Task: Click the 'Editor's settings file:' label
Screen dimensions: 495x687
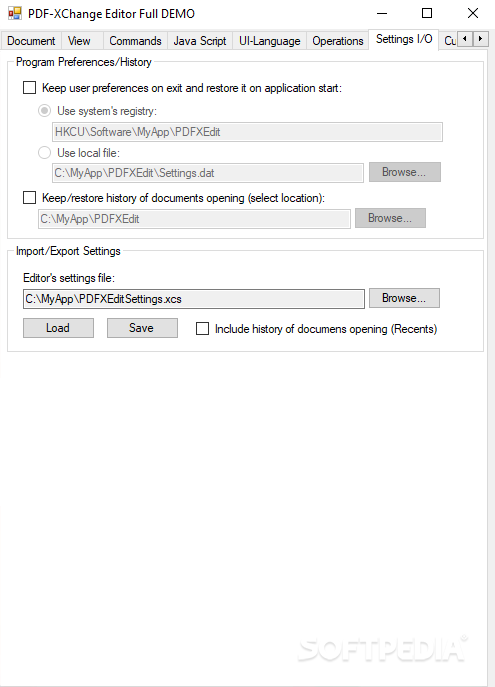Action: click(69, 278)
